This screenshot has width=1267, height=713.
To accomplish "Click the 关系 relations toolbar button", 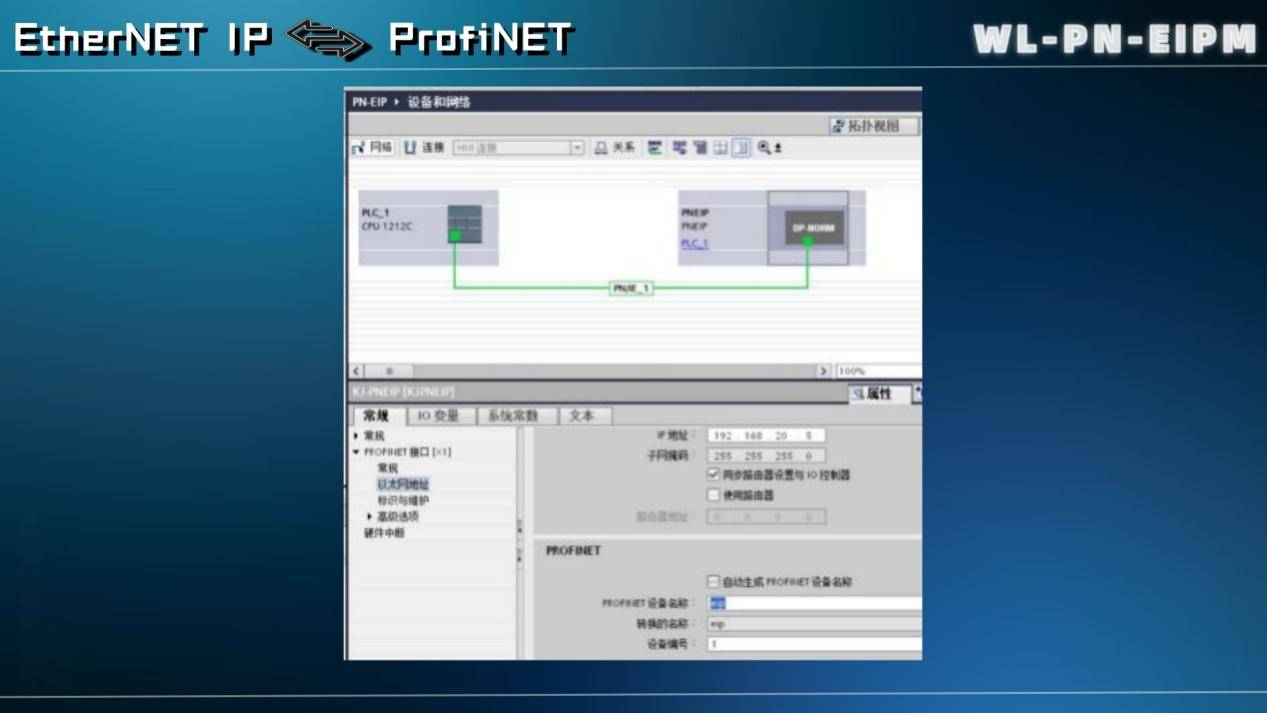I will tap(615, 147).
